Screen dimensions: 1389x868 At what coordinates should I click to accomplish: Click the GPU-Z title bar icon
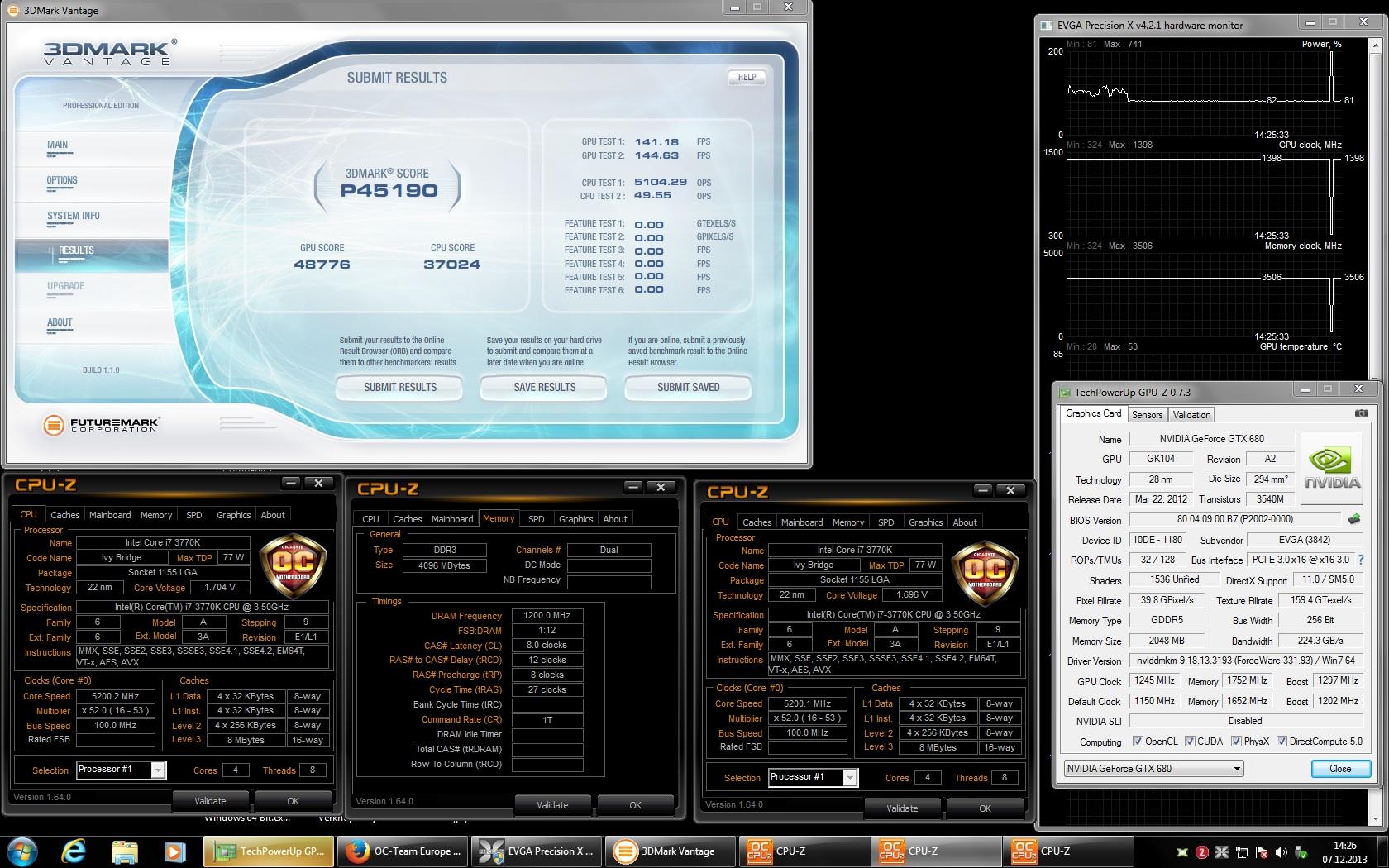1064,392
